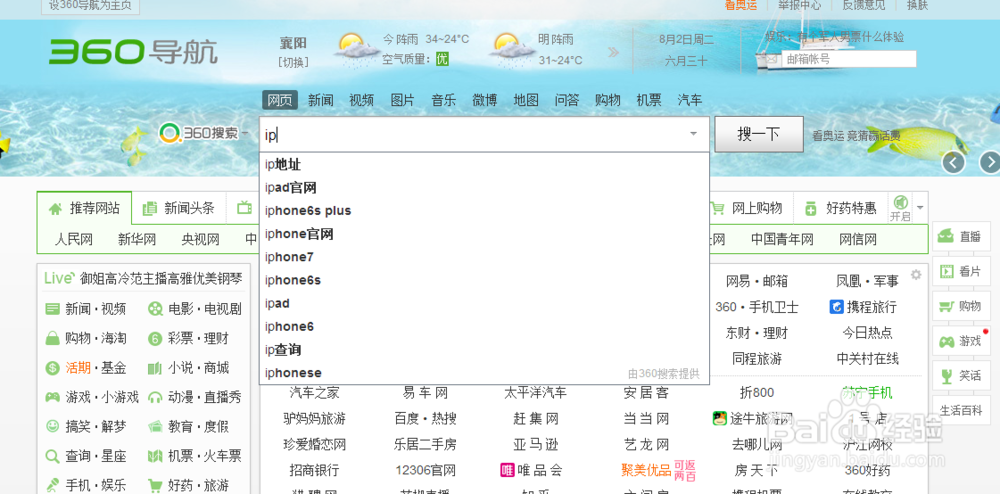
Task: Open 12306官网 link
Action: [x=425, y=470]
